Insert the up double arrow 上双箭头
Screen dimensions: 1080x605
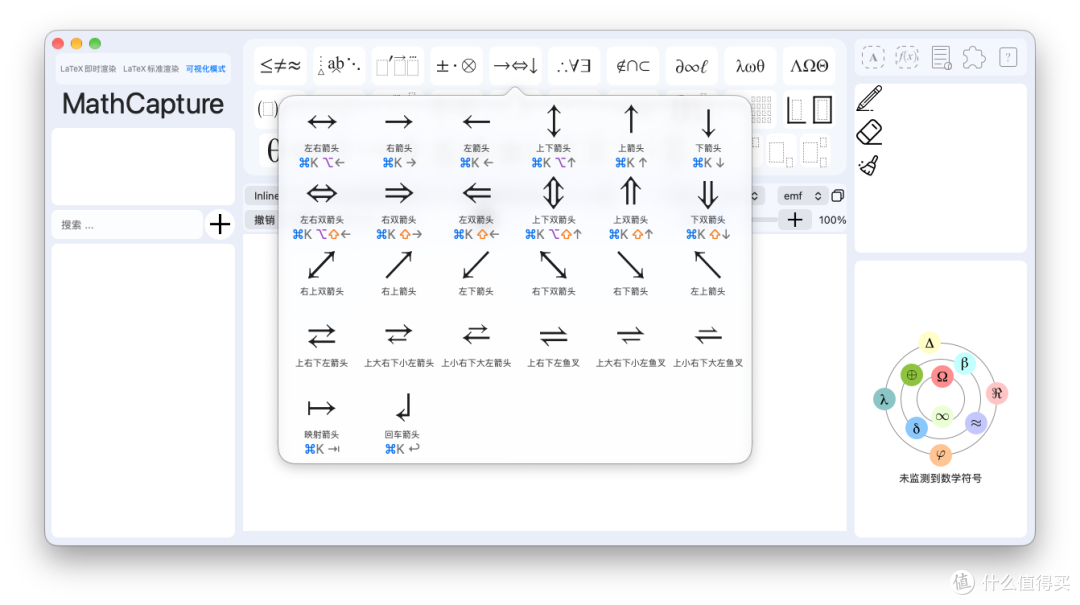coord(631,192)
